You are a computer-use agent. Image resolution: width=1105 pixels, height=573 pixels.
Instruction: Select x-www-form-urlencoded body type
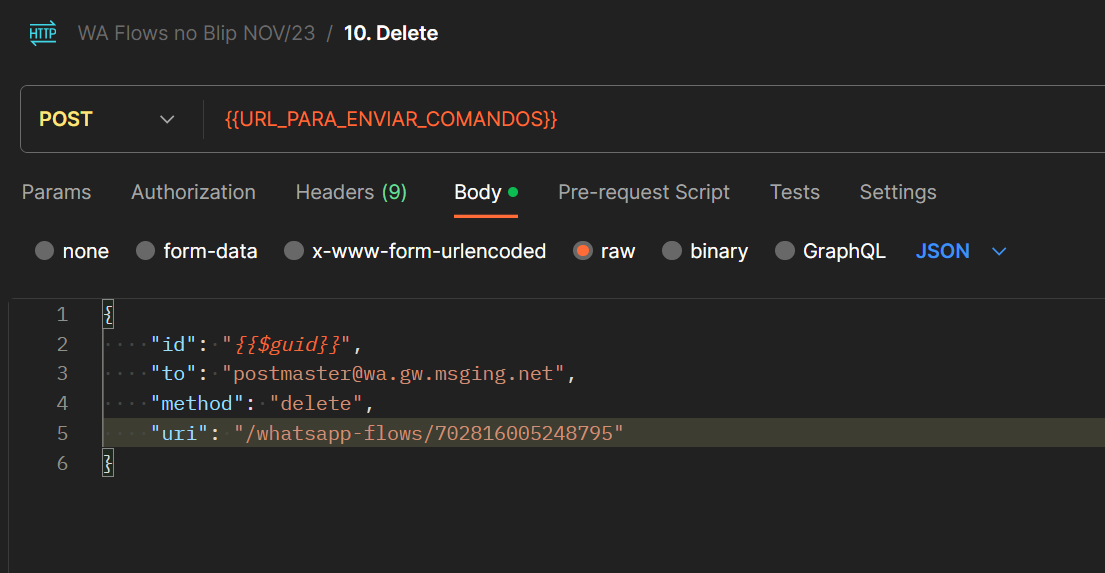pos(294,251)
